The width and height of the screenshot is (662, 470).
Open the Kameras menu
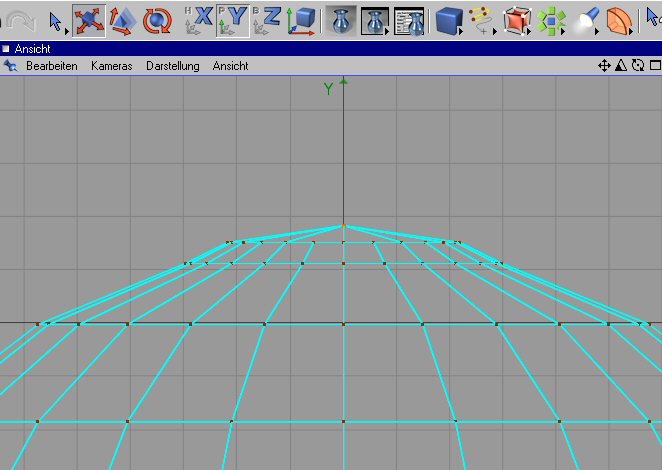point(111,66)
